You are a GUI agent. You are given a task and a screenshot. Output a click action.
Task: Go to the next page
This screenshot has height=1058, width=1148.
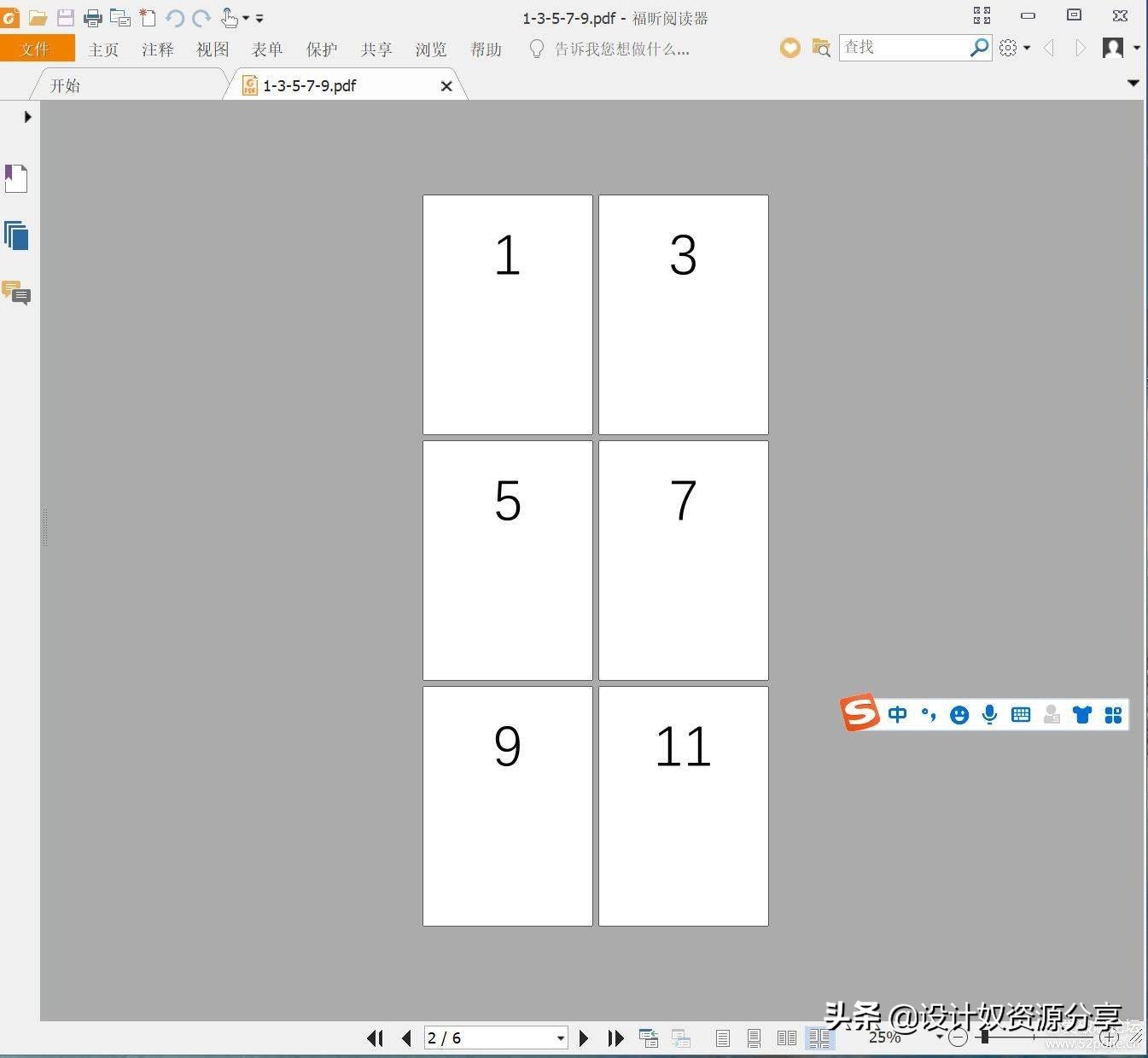coord(584,1038)
